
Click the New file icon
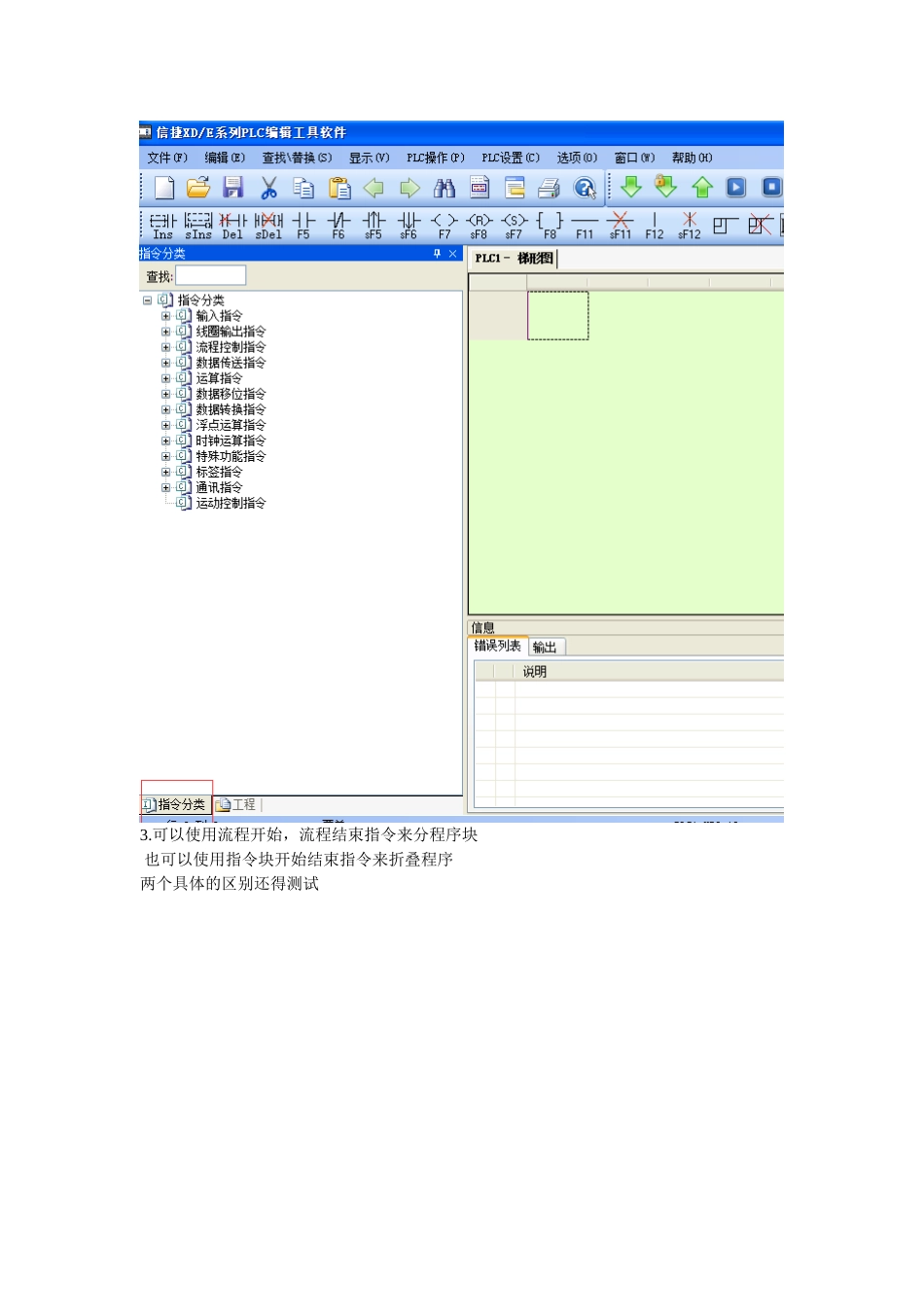tap(164, 188)
